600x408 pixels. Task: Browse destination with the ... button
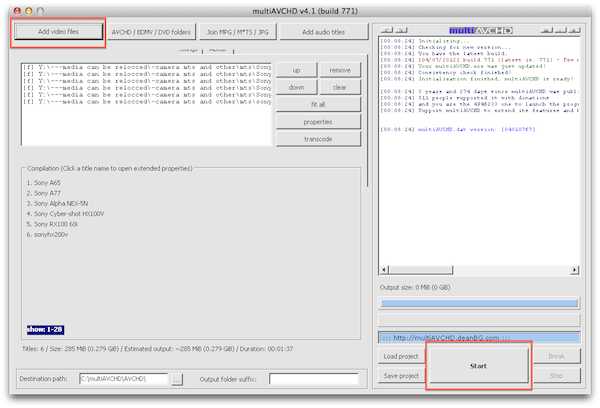(x=177, y=379)
